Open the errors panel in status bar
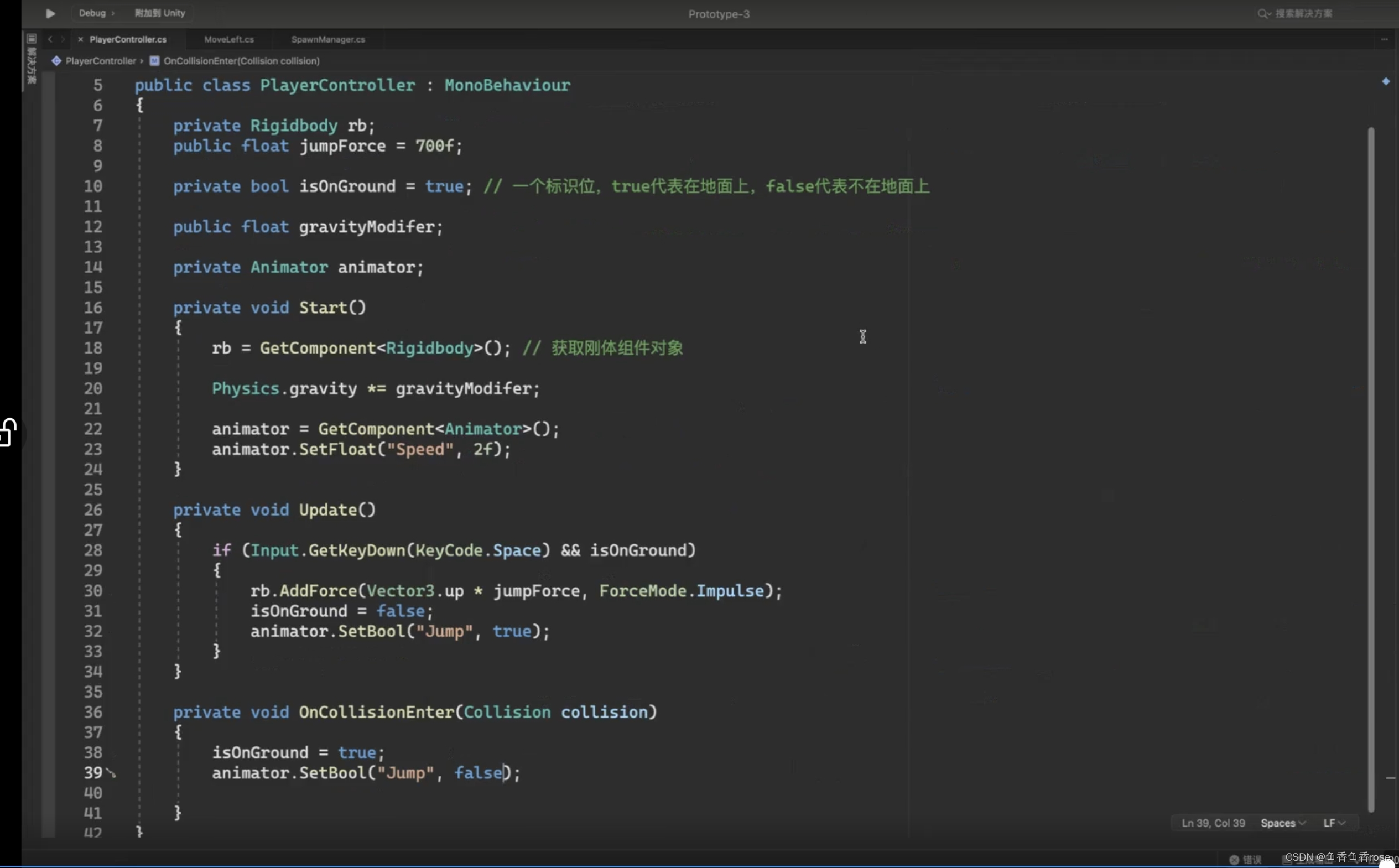Screen dimensions: 1399x868 click(x=1245, y=859)
